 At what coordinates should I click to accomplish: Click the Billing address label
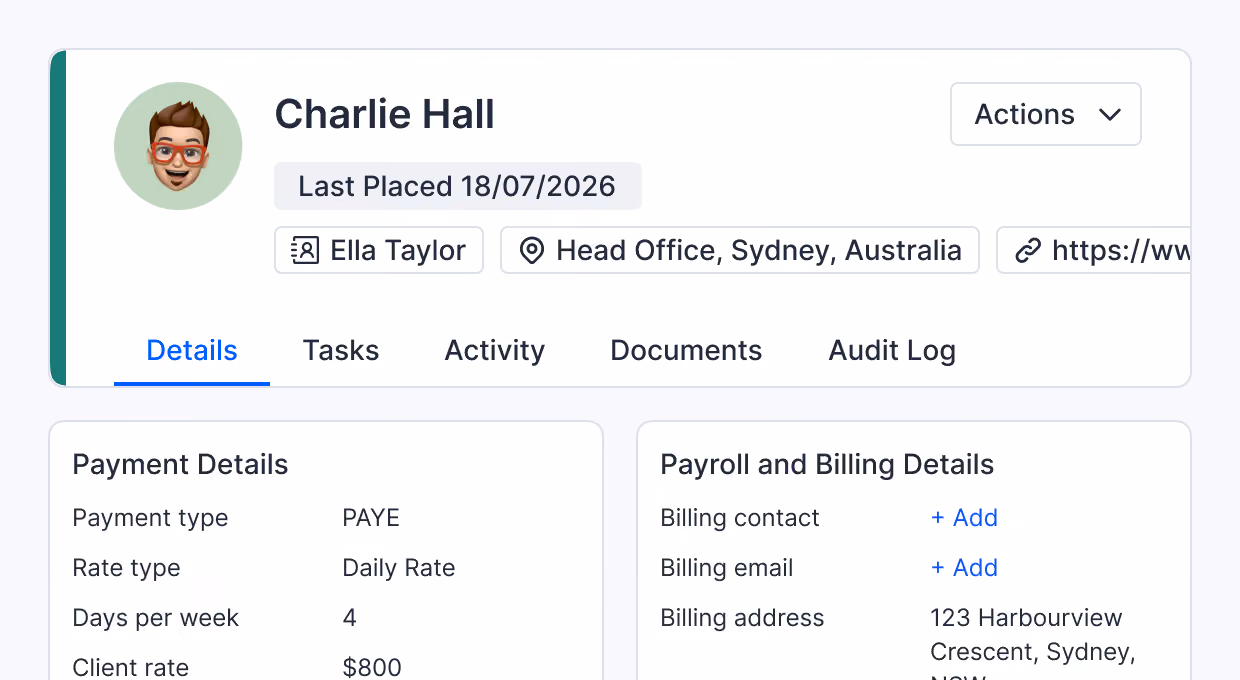(x=742, y=618)
